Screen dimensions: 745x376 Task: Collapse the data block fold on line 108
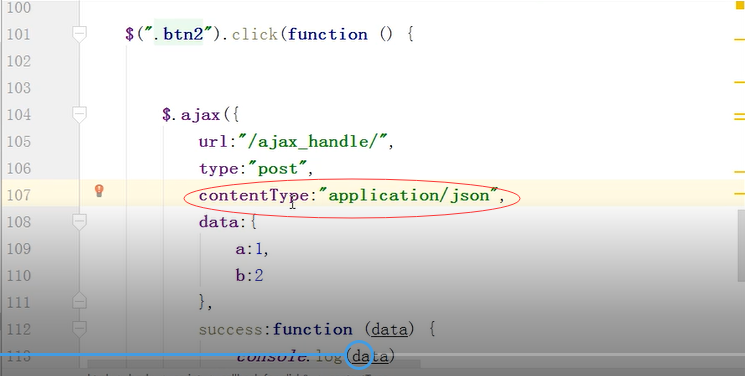pyautogui.click(x=79, y=222)
